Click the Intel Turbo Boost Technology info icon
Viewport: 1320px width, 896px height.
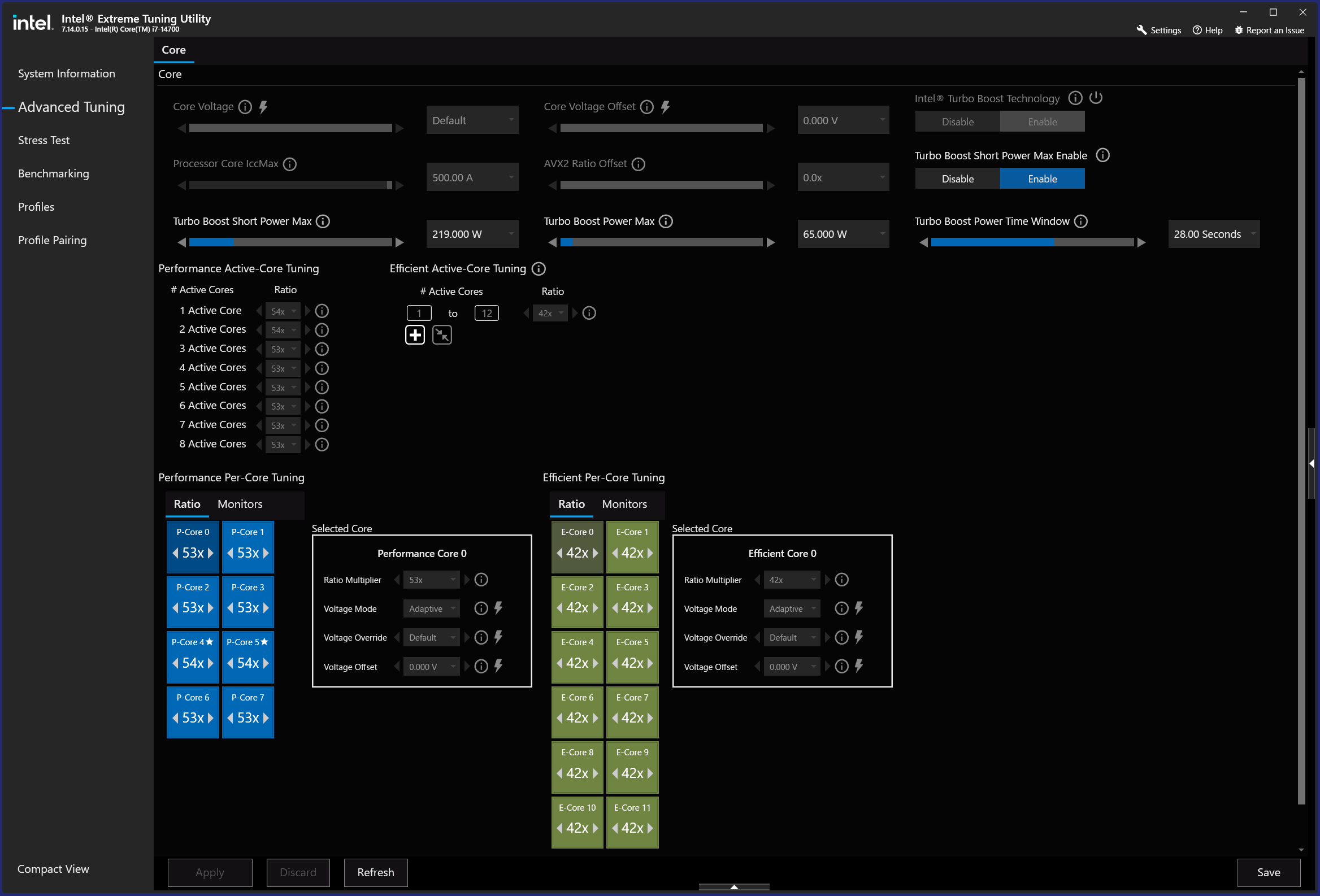pyautogui.click(x=1075, y=98)
